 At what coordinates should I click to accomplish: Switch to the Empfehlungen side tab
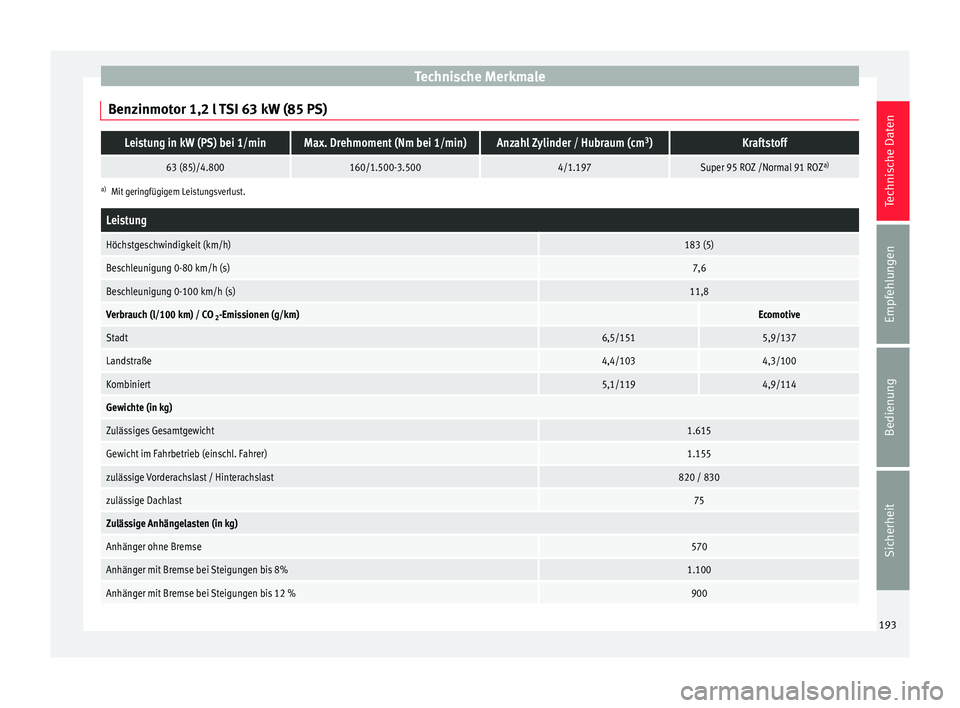(892, 284)
